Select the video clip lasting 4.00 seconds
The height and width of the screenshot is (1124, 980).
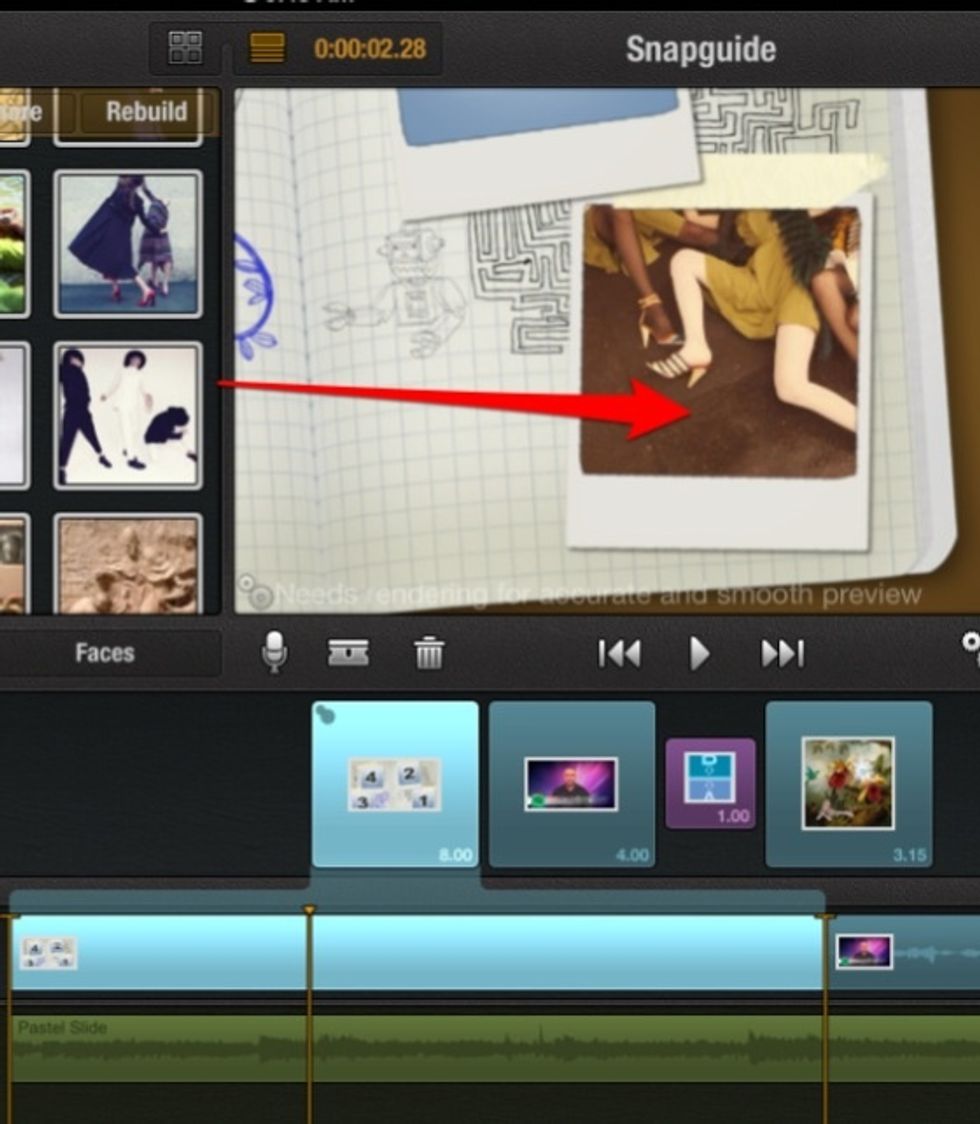pos(572,783)
